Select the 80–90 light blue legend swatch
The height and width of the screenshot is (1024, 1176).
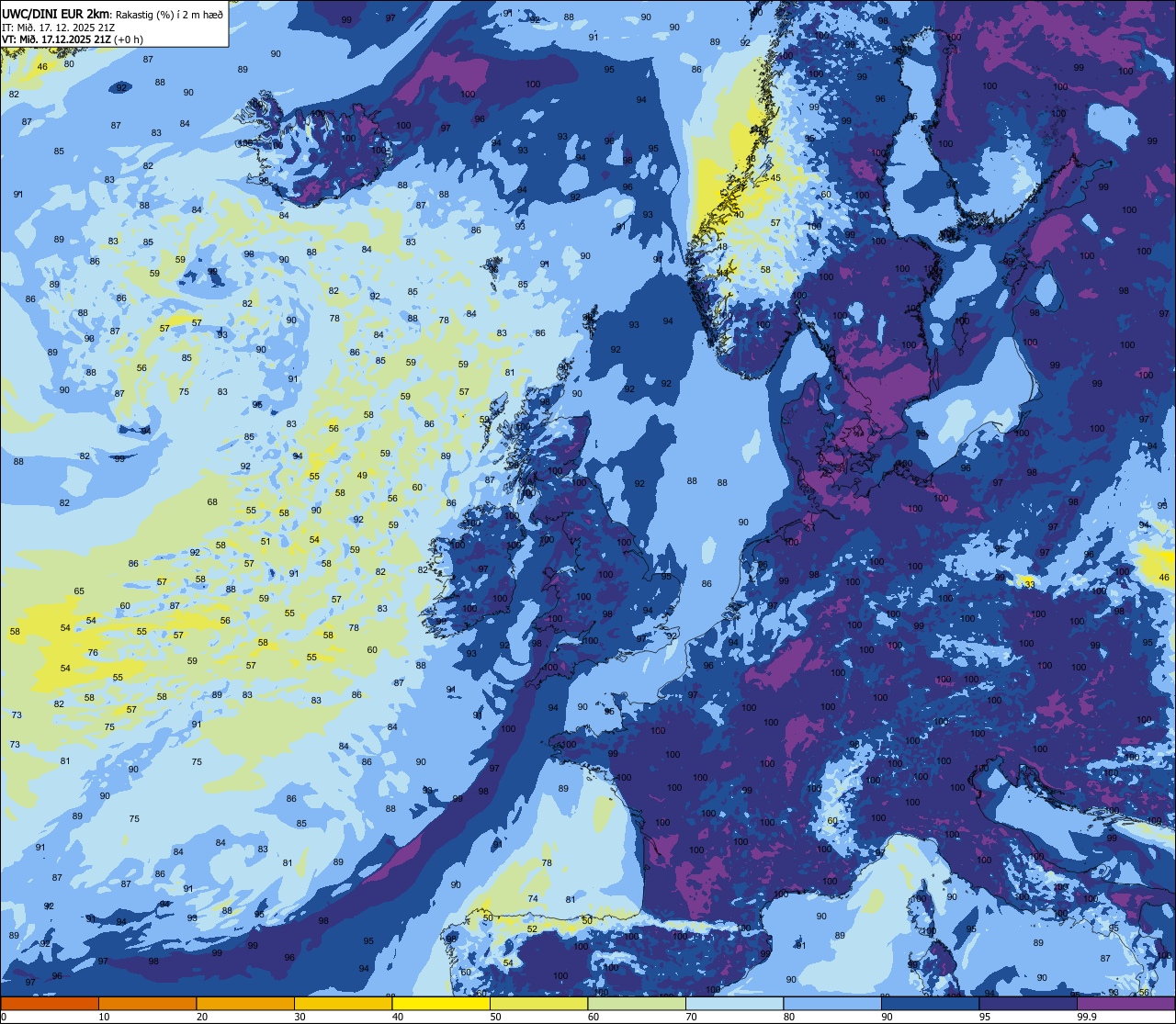point(832,1003)
